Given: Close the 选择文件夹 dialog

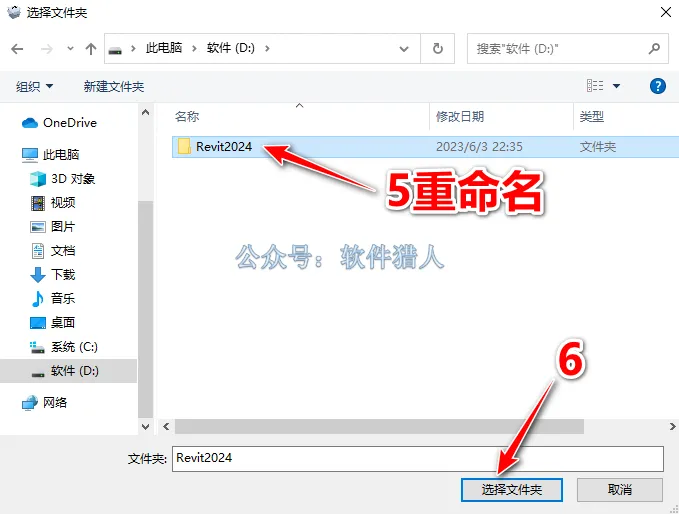Looking at the screenshot, I should coord(666,12).
